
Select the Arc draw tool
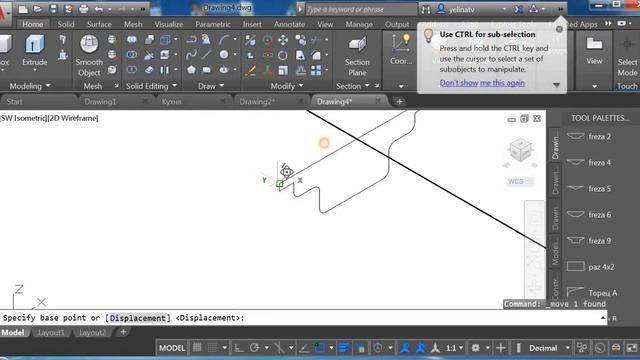click(x=224, y=40)
